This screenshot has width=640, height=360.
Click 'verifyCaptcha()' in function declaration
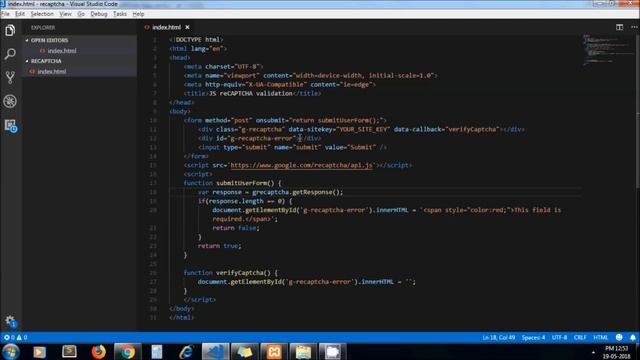(243, 273)
